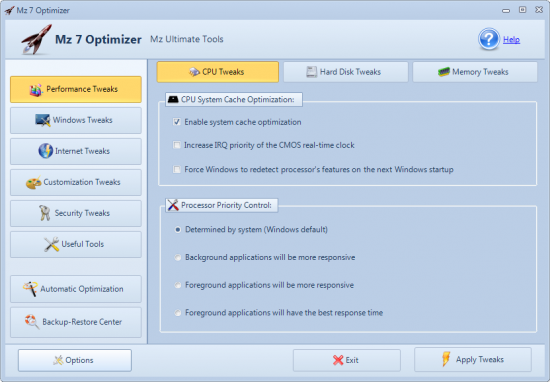Viewport: 550px width, 382px height.
Task: Select Determined by system radio option
Action: click(x=178, y=229)
